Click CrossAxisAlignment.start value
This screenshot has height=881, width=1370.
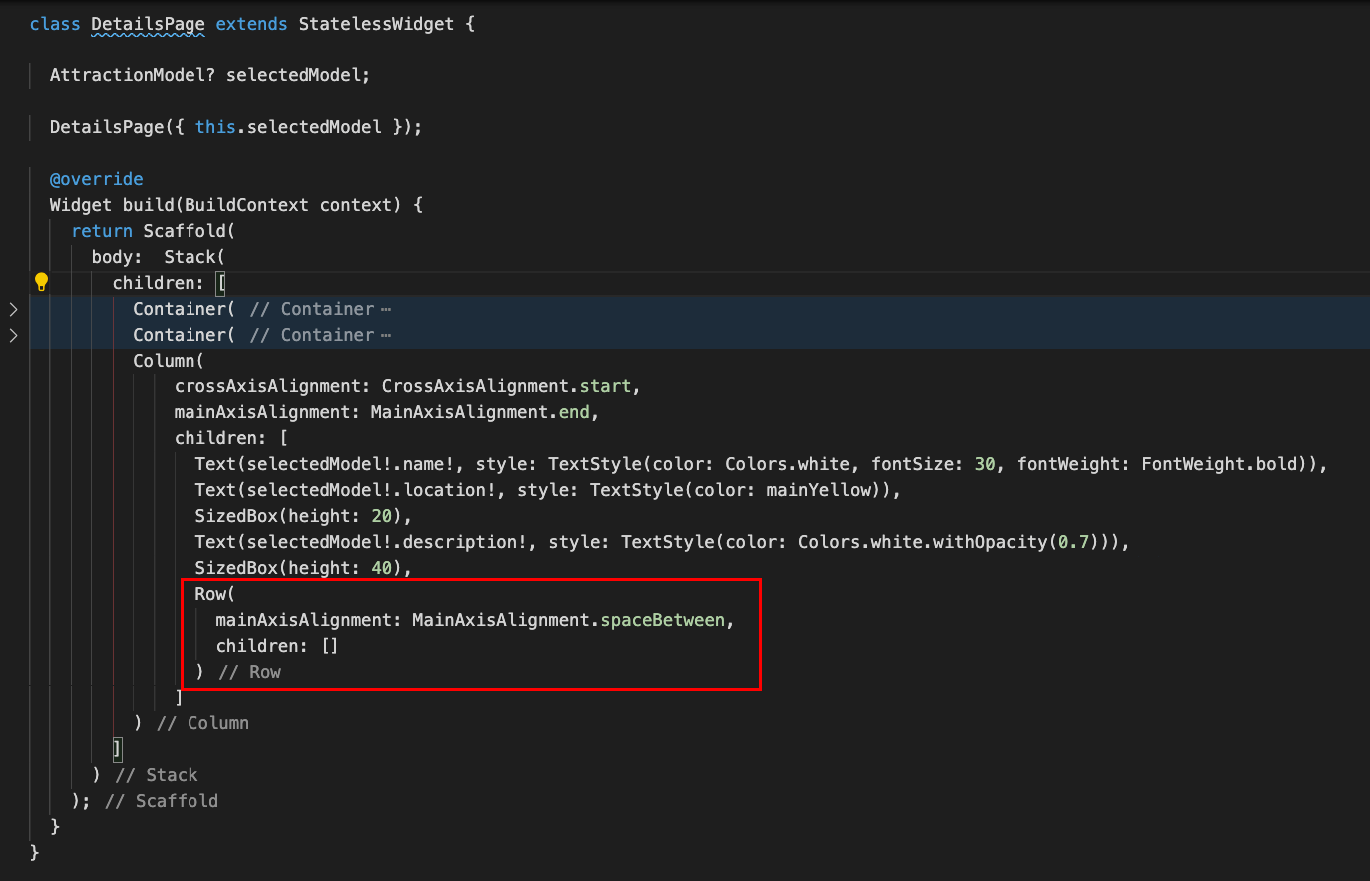pos(506,387)
